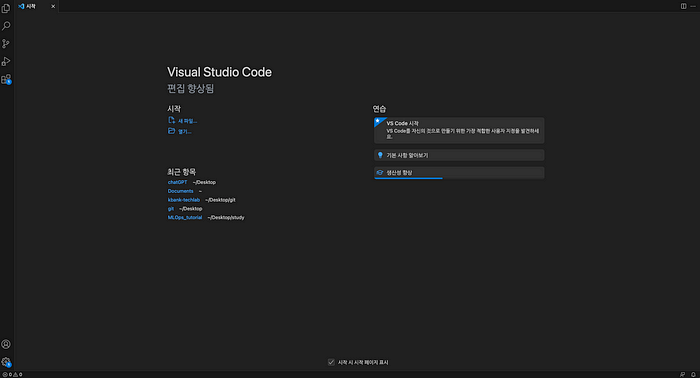
Task: Open the Explorer view in activity bar
Action: 6,8
